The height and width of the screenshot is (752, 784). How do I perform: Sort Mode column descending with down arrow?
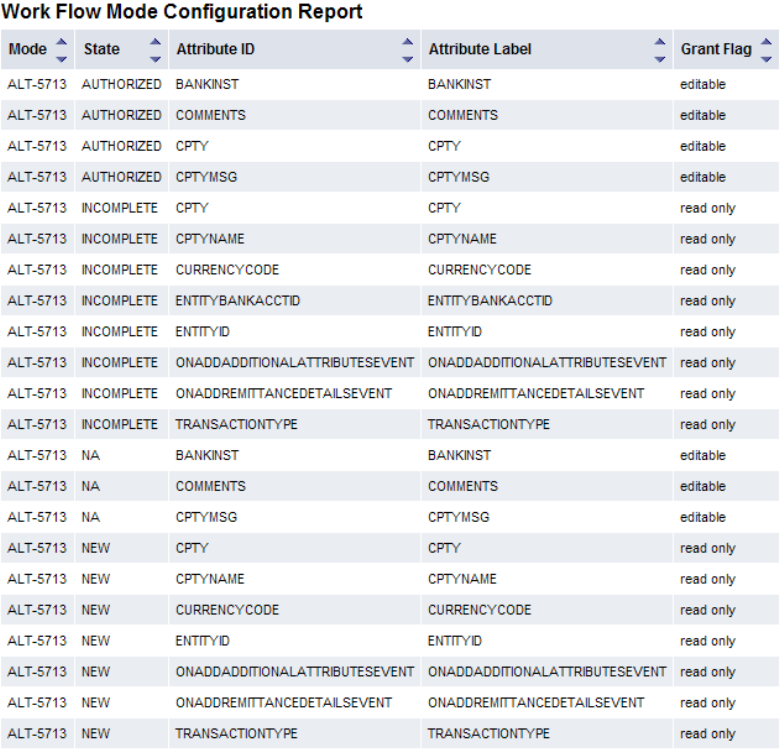pos(59,58)
